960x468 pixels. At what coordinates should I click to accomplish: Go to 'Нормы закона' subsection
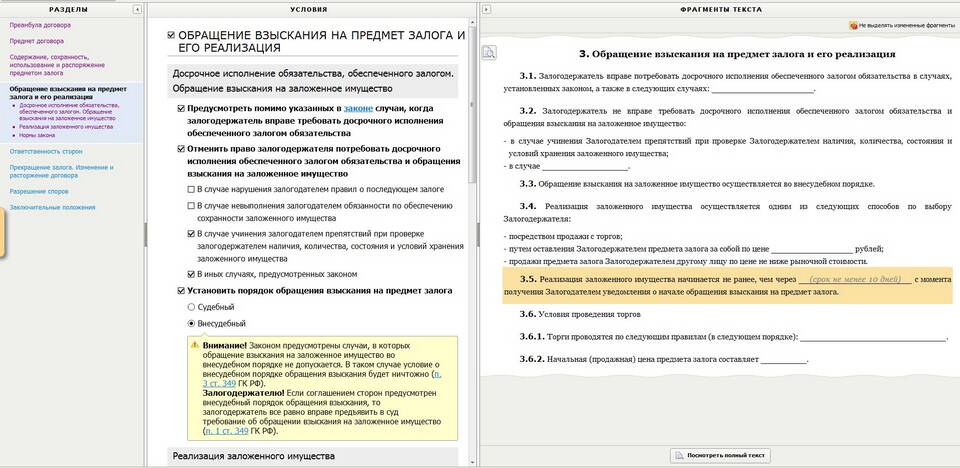click(37, 134)
